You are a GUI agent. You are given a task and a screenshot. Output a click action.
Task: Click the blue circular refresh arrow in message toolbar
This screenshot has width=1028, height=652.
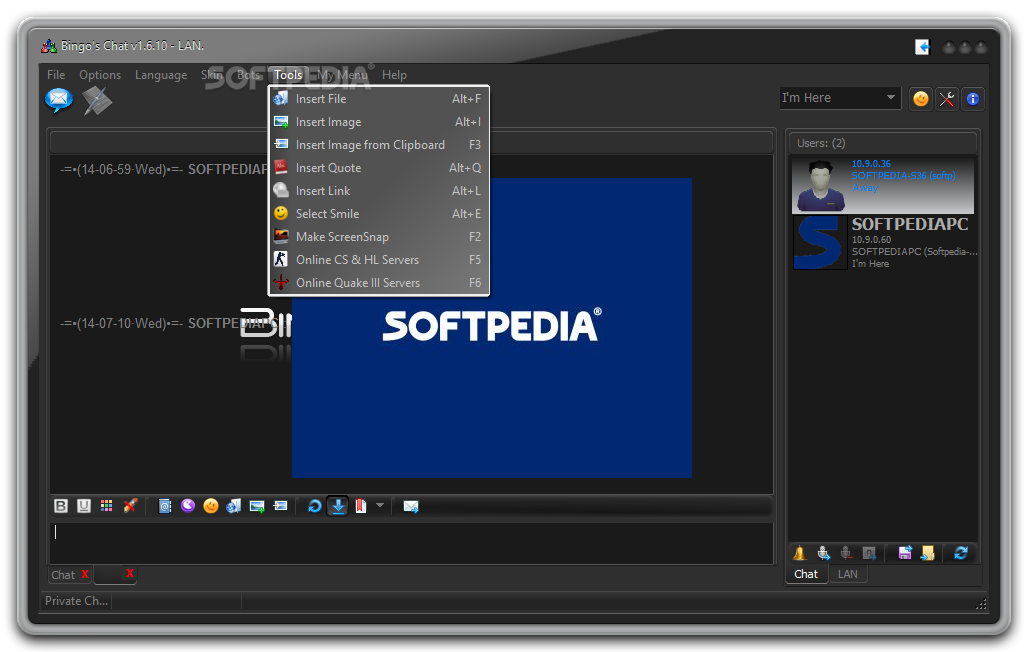pos(315,506)
